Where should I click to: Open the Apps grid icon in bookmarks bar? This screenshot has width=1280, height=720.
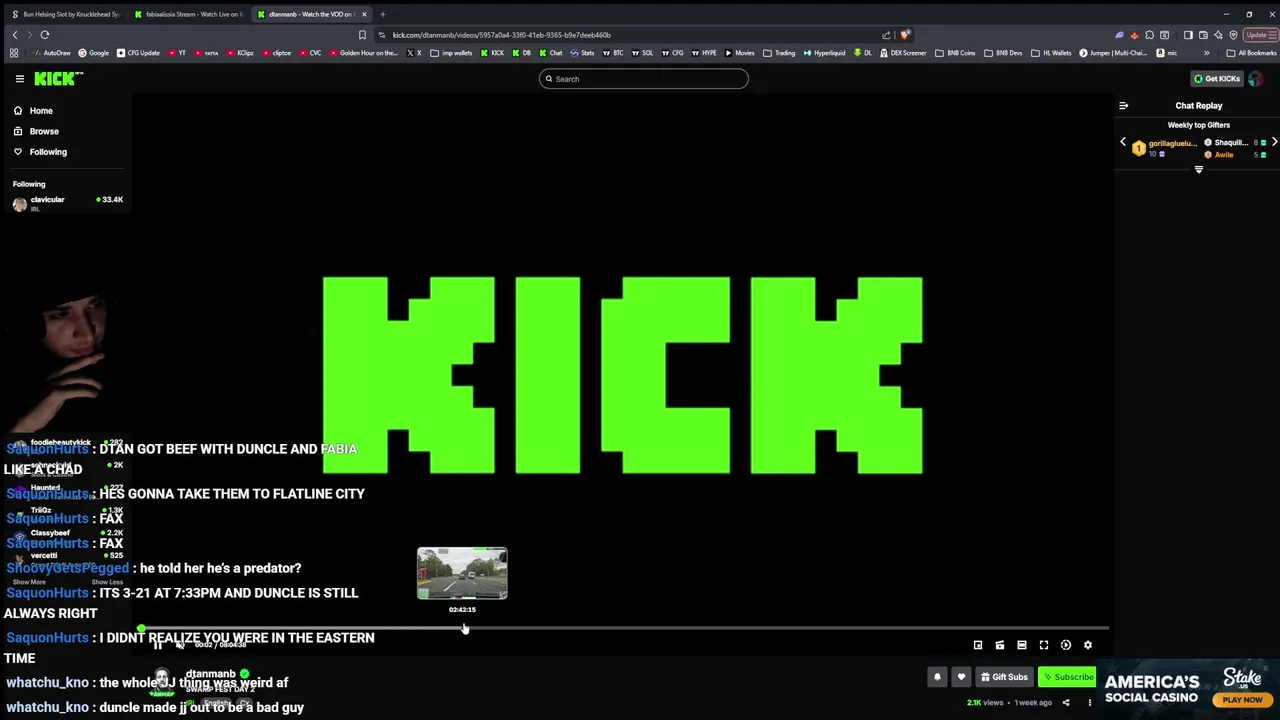(x=13, y=53)
